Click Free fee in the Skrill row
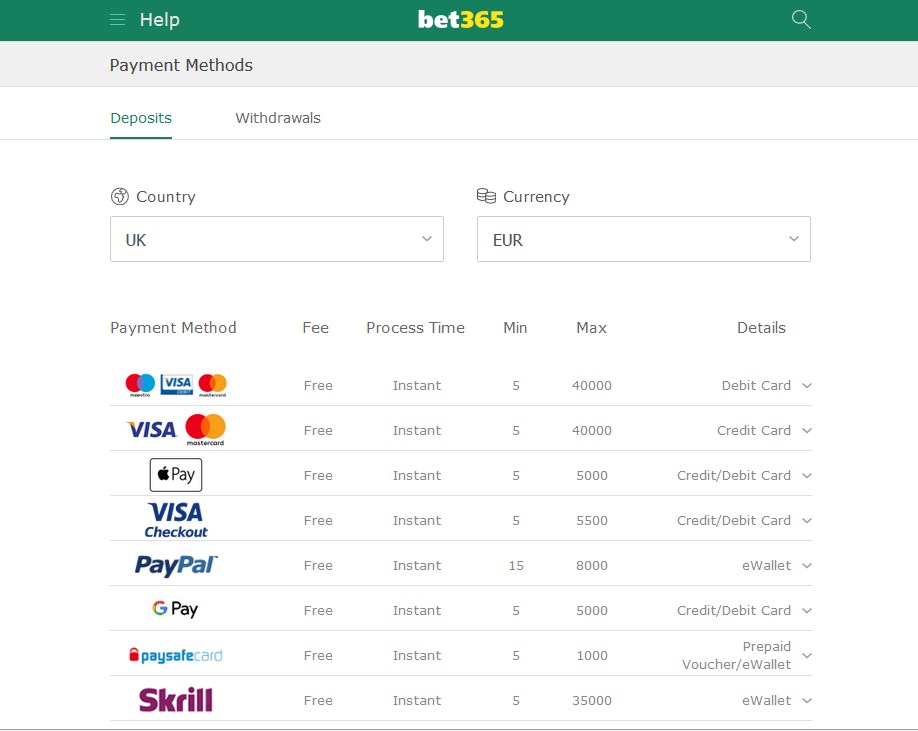 (318, 701)
